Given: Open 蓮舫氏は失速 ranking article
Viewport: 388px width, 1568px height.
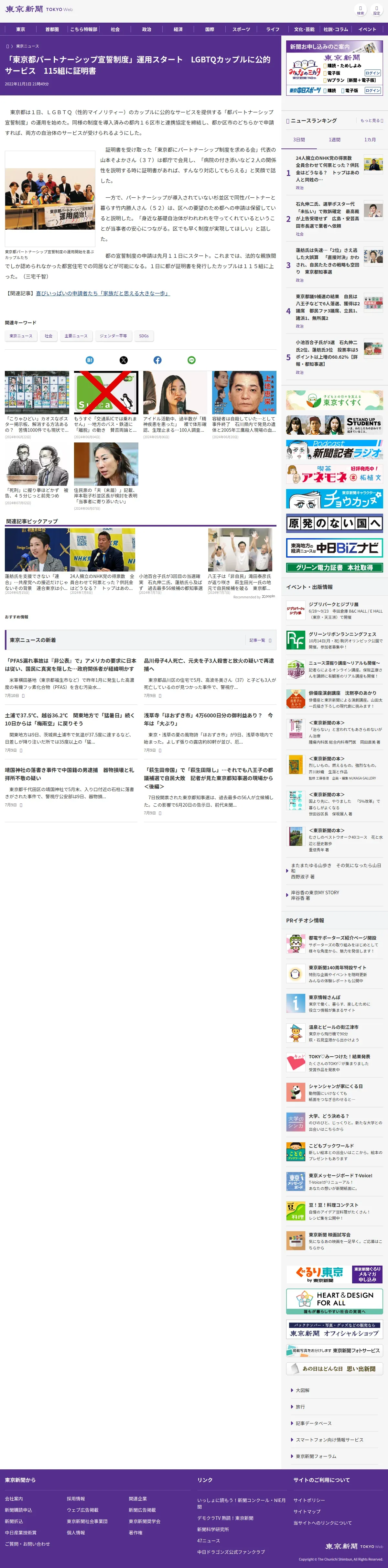Looking at the screenshot, I should pyautogui.click(x=327, y=261).
